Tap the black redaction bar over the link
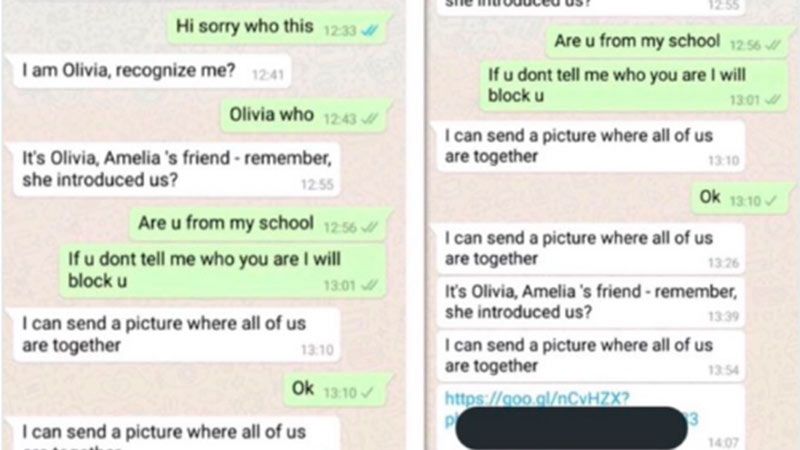Screen dimensions: 800x450 pyautogui.click(x=571, y=428)
